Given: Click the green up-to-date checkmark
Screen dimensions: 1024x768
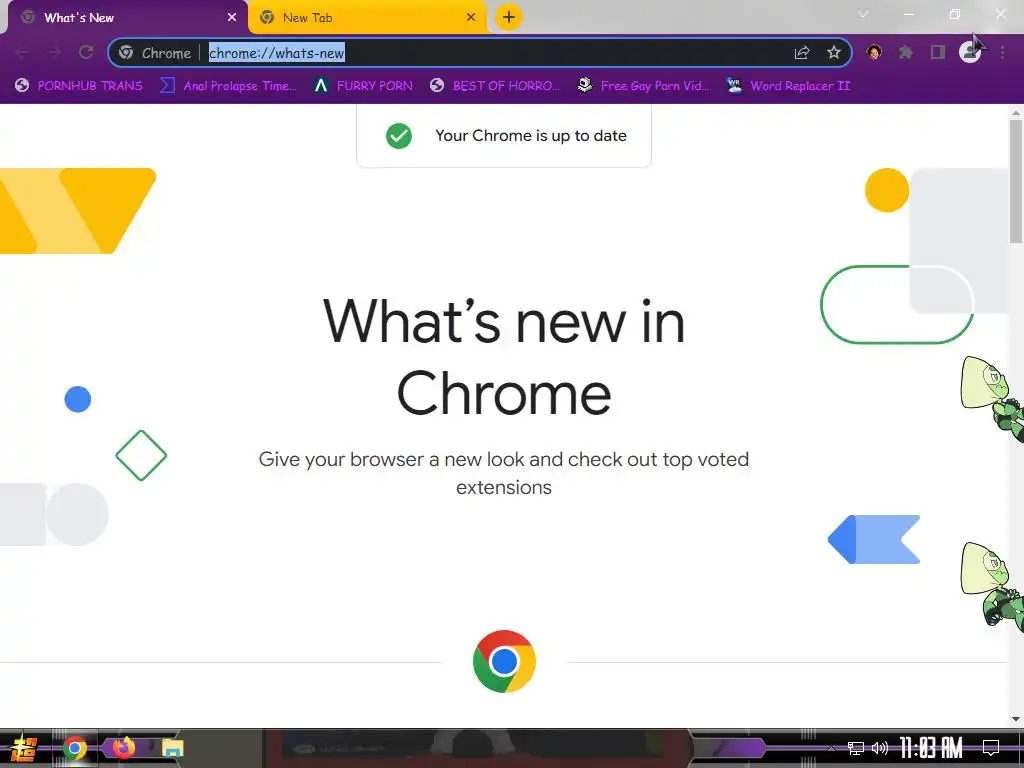Looking at the screenshot, I should [398, 136].
